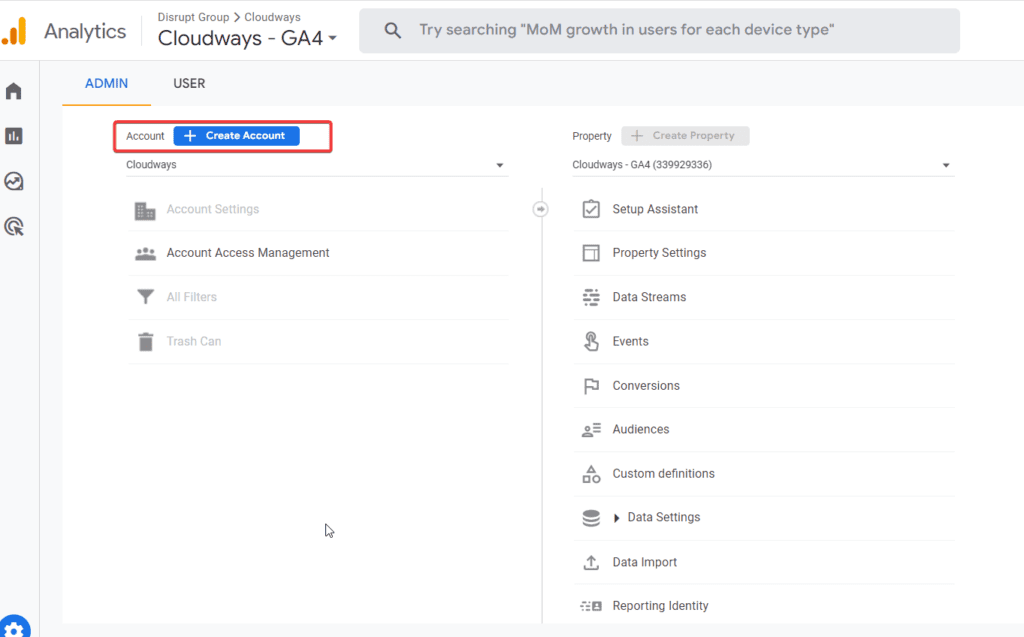The height and width of the screenshot is (637, 1024).
Task: Click the Property label
Action: pos(592,136)
